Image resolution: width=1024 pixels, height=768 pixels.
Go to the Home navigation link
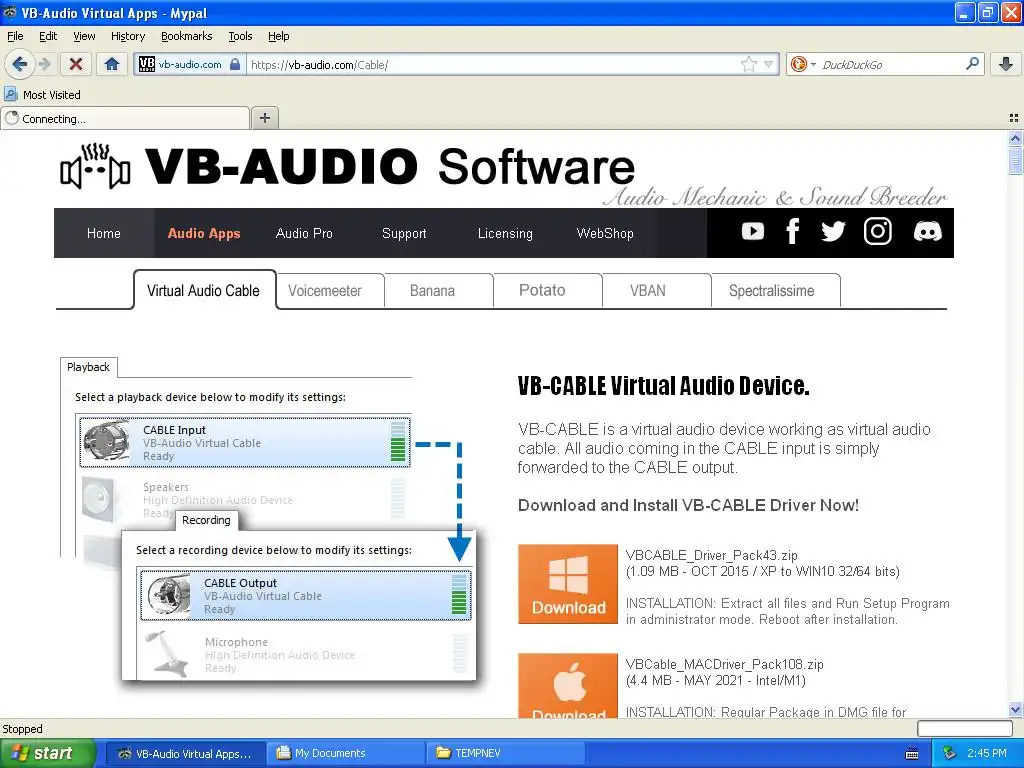point(104,233)
